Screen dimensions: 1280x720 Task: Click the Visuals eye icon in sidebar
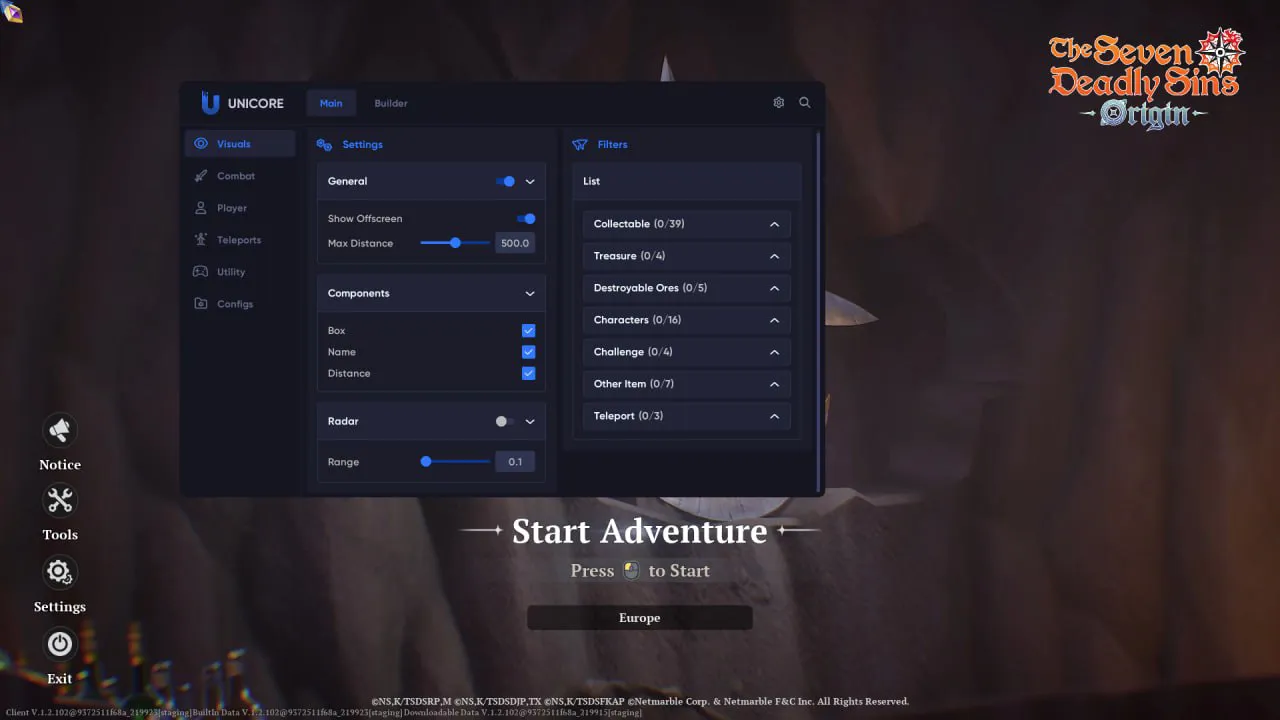point(201,144)
